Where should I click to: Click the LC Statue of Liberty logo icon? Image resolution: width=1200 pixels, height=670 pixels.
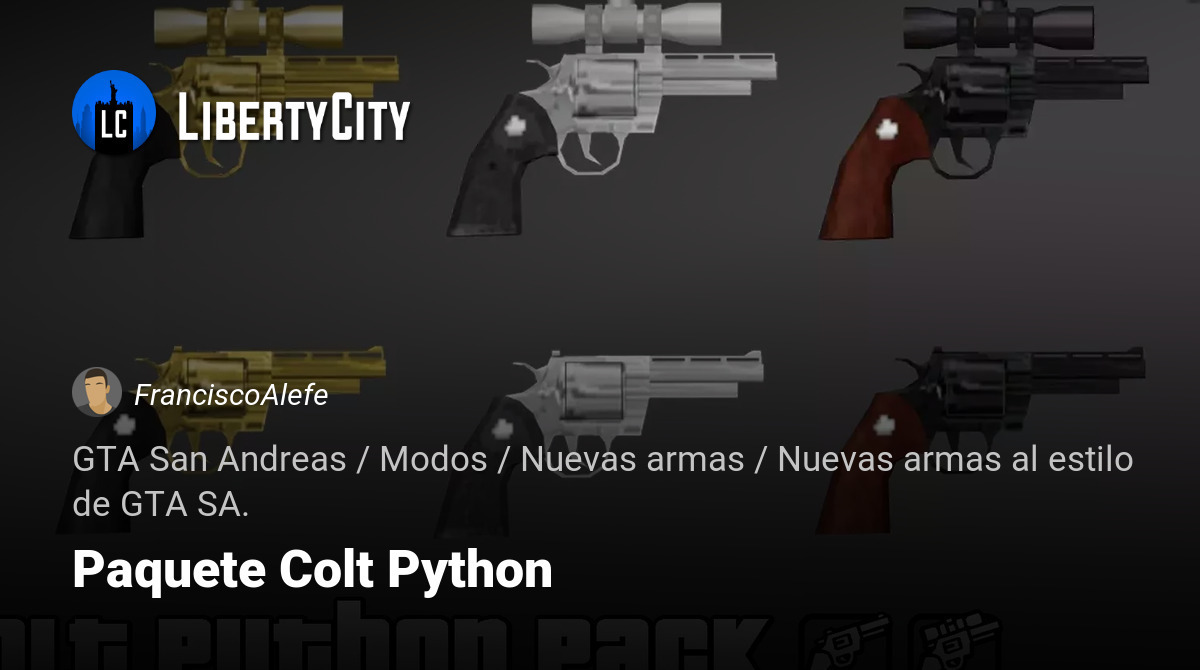point(114,112)
